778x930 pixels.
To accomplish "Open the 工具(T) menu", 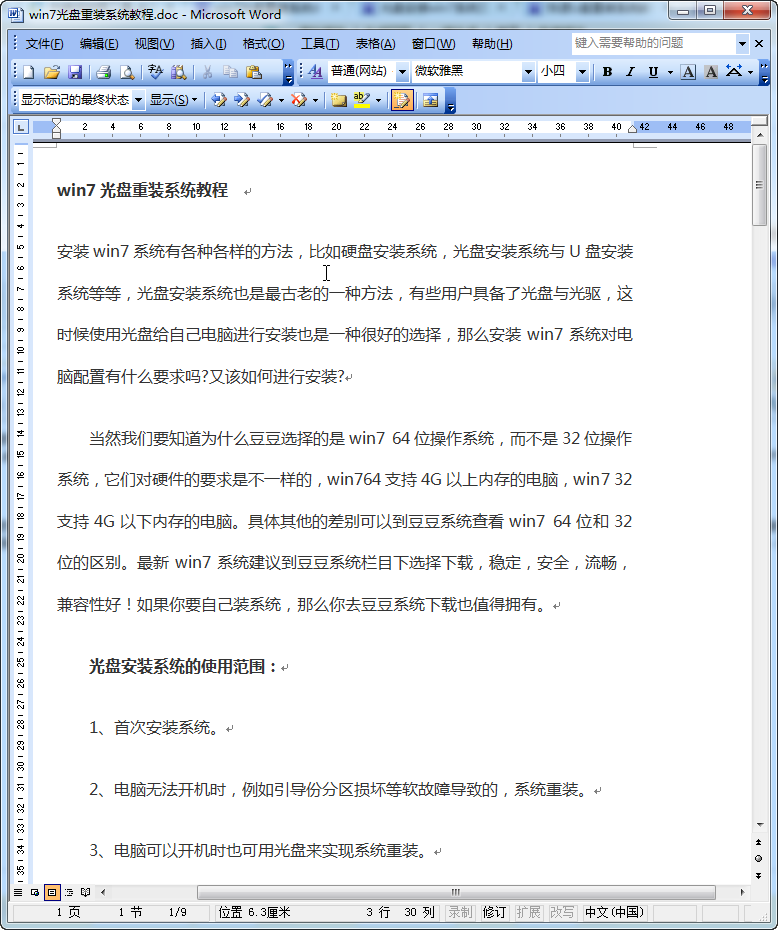I will pyautogui.click(x=320, y=44).
